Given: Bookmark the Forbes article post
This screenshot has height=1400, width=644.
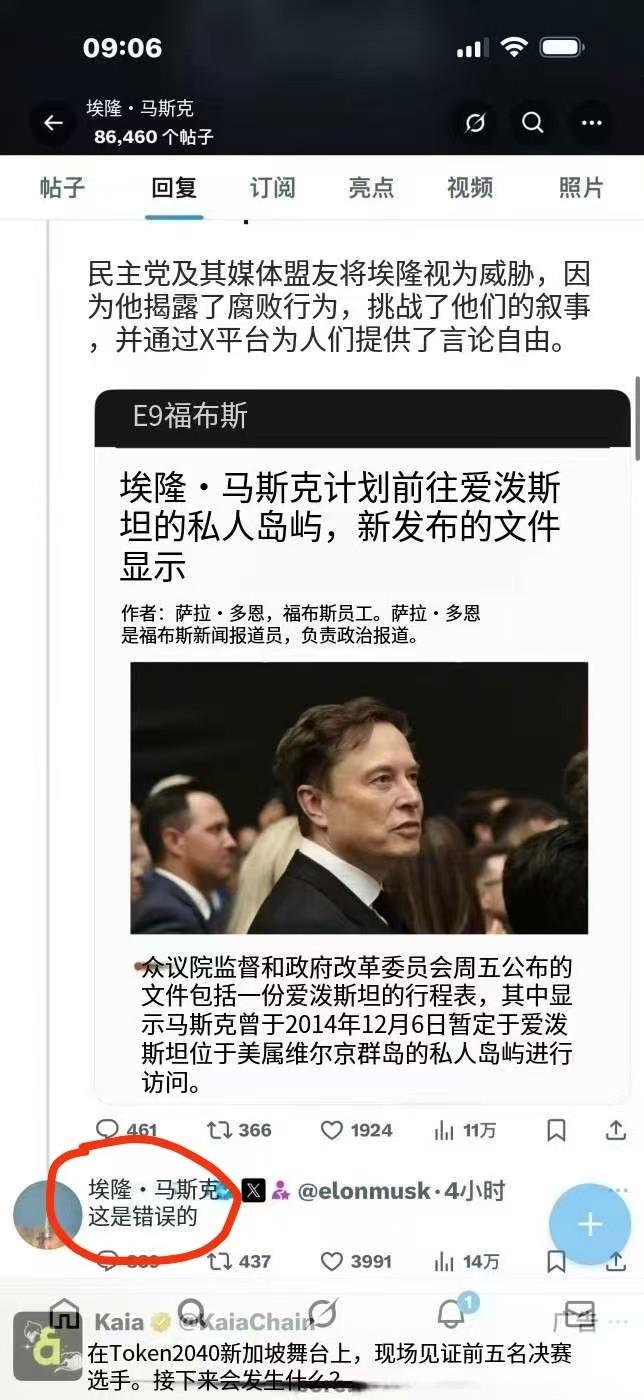Looking at the screenshot, I should [x=556, y=1130].
